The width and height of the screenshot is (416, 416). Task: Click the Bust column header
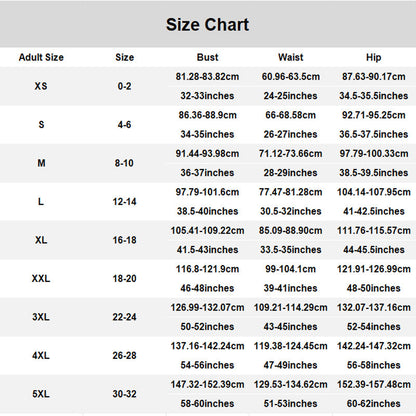[207, 57]
